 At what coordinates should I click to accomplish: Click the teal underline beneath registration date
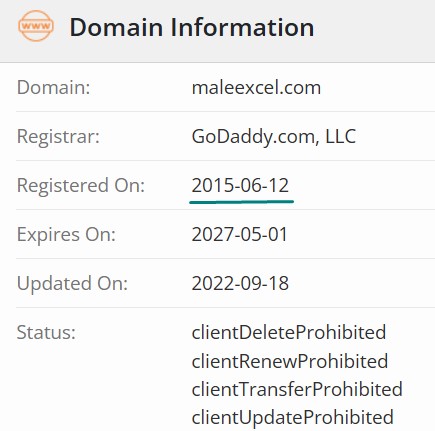click(x=241, y=201)
